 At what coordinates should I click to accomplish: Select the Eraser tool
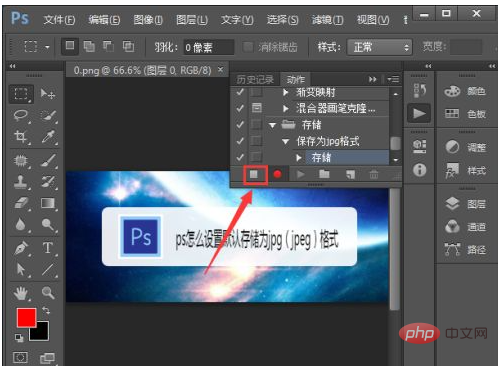(x=22, y=203)
